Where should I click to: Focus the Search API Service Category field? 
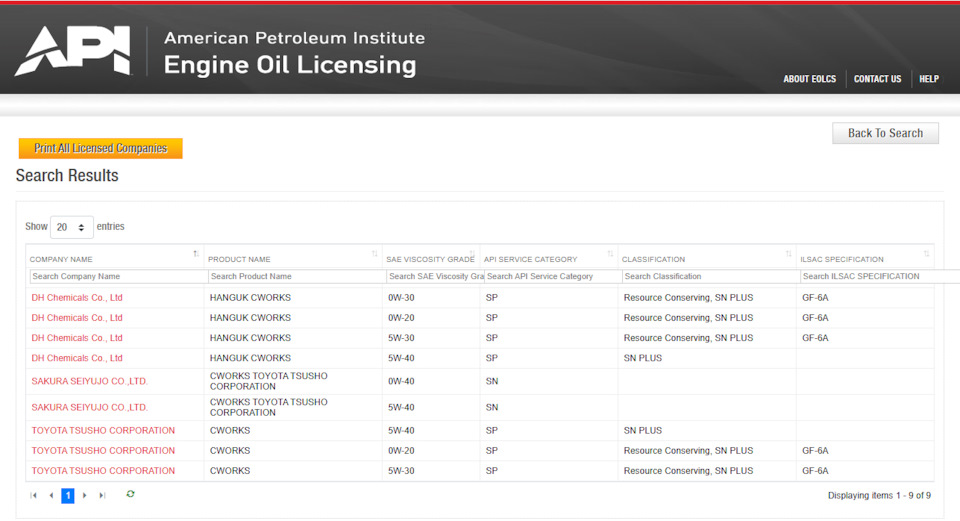[x=553, y=277]
